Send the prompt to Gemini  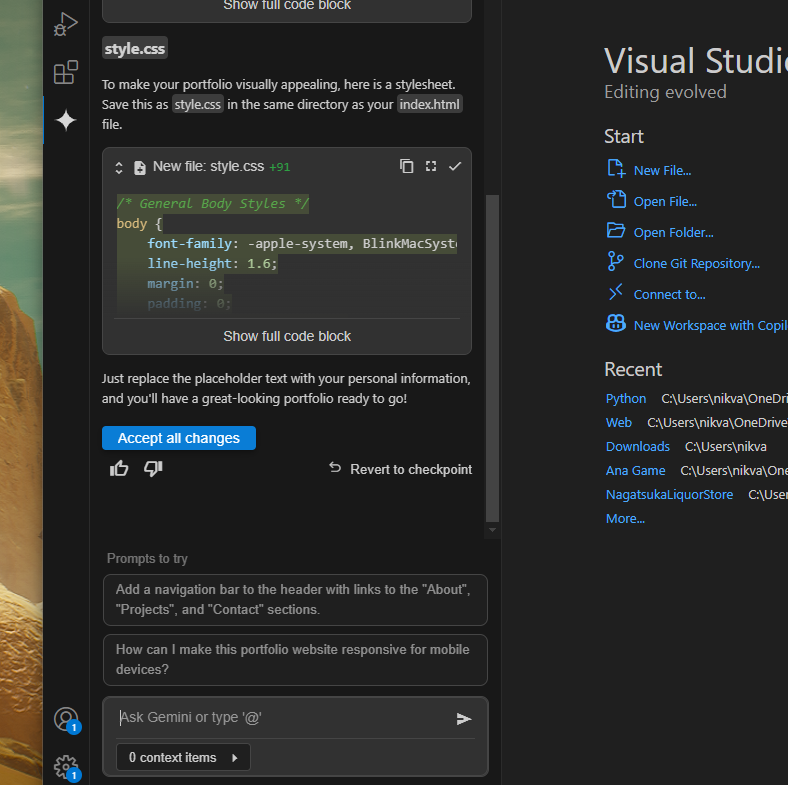[463, 719]
